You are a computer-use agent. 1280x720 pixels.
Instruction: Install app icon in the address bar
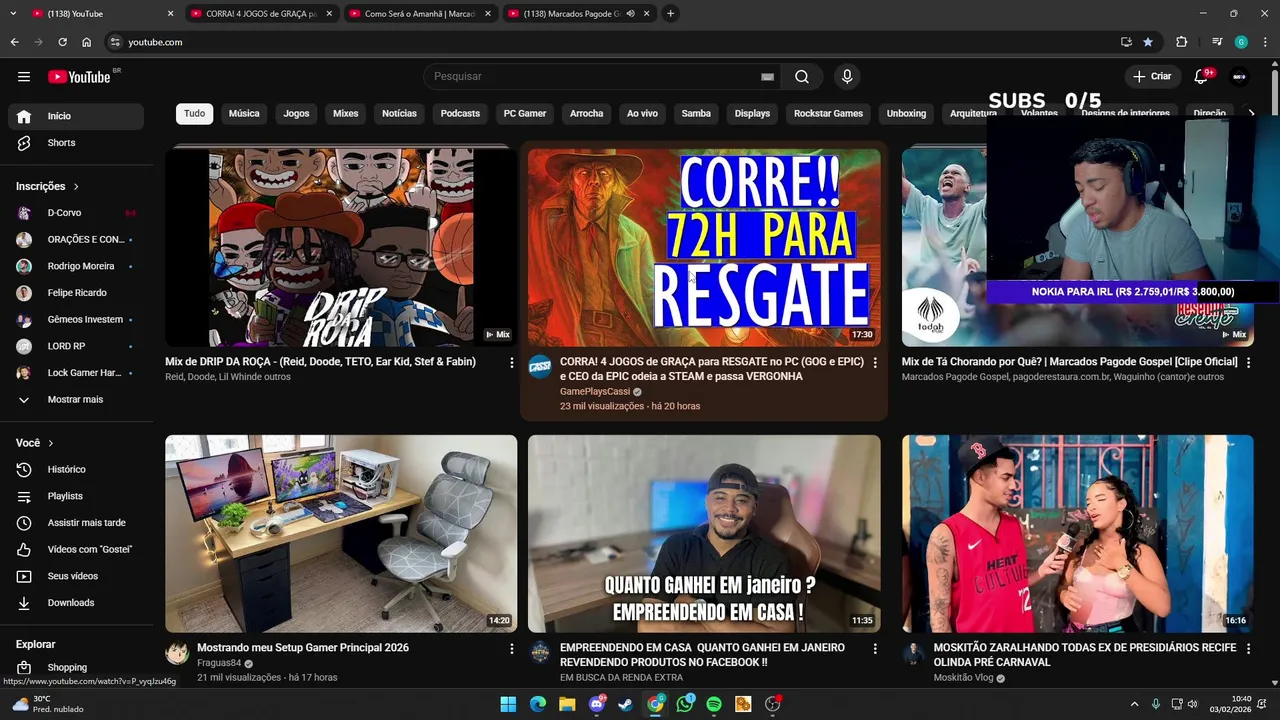(x=1126, y=42)
